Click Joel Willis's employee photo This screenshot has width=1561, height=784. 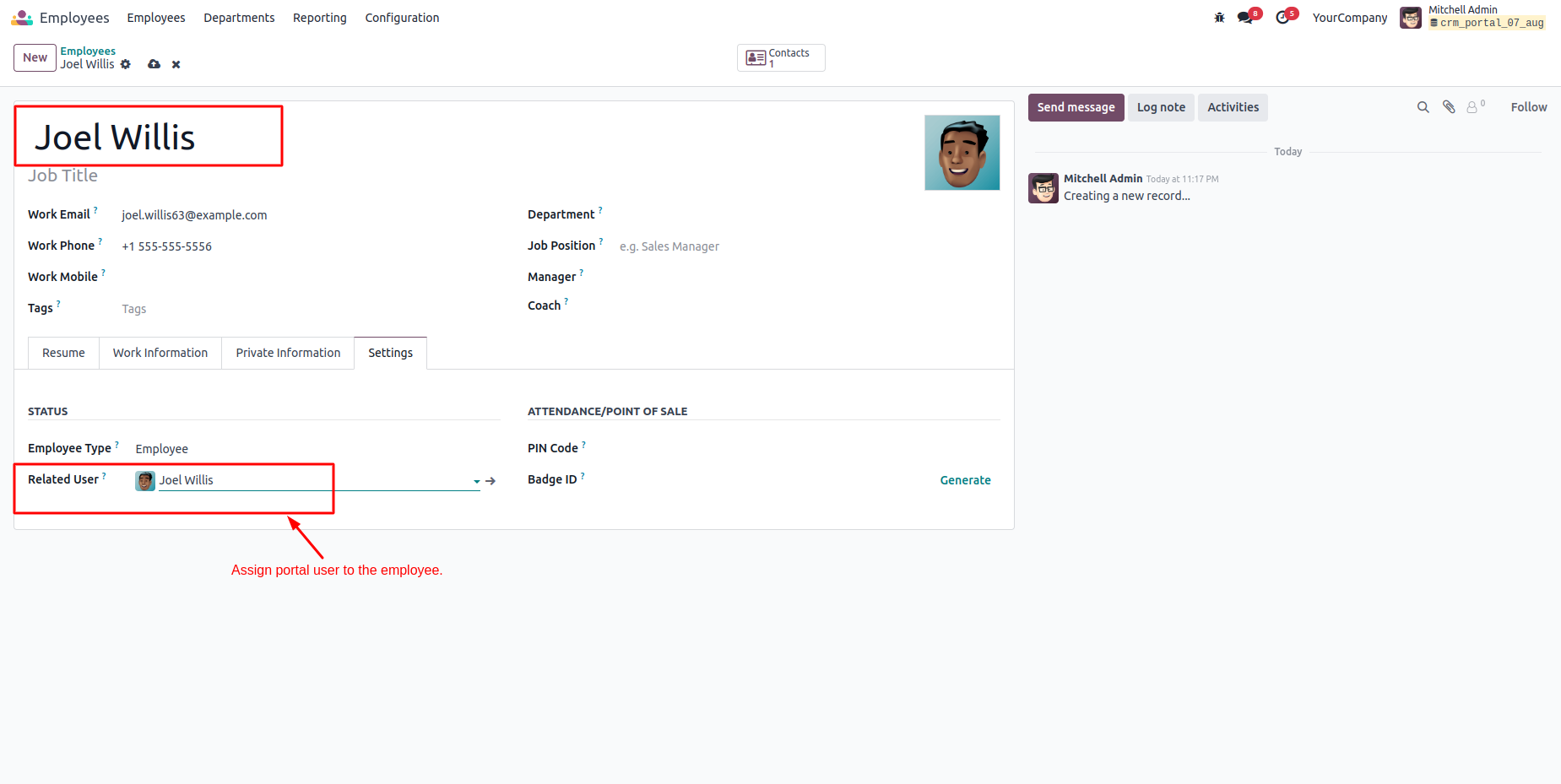(x=962, y=153)
